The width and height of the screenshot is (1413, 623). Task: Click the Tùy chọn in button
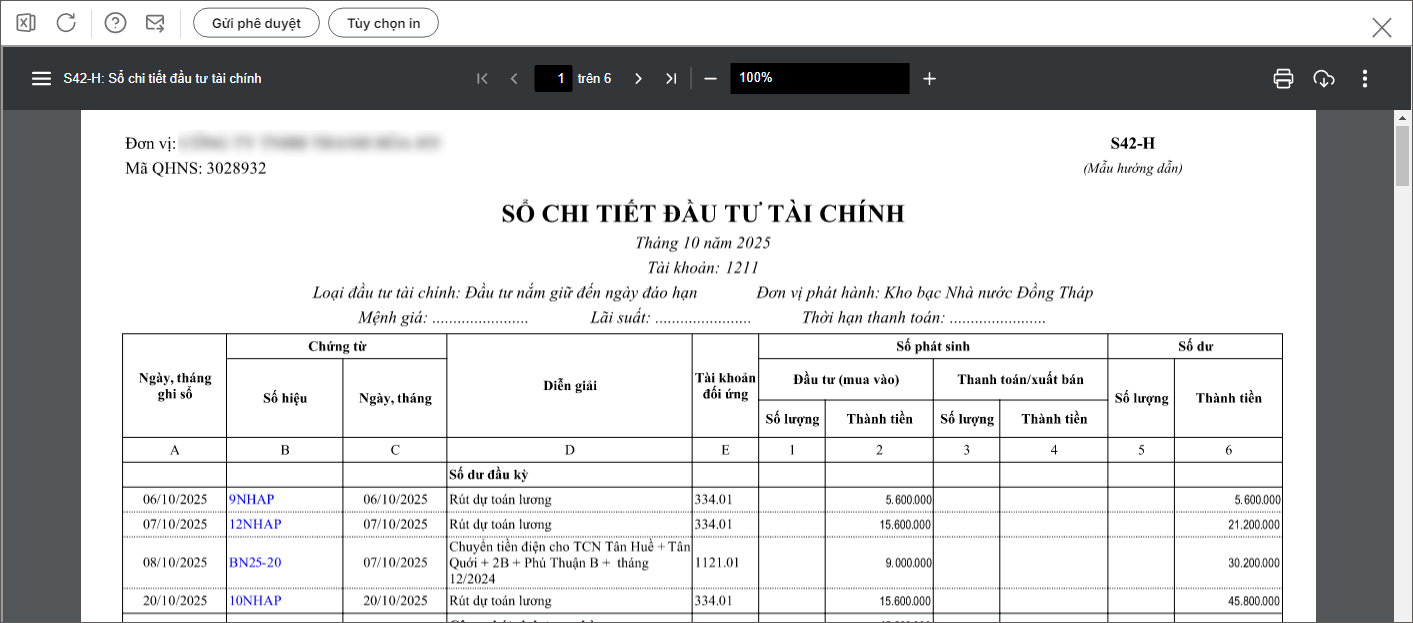click(x=383, y=23)
